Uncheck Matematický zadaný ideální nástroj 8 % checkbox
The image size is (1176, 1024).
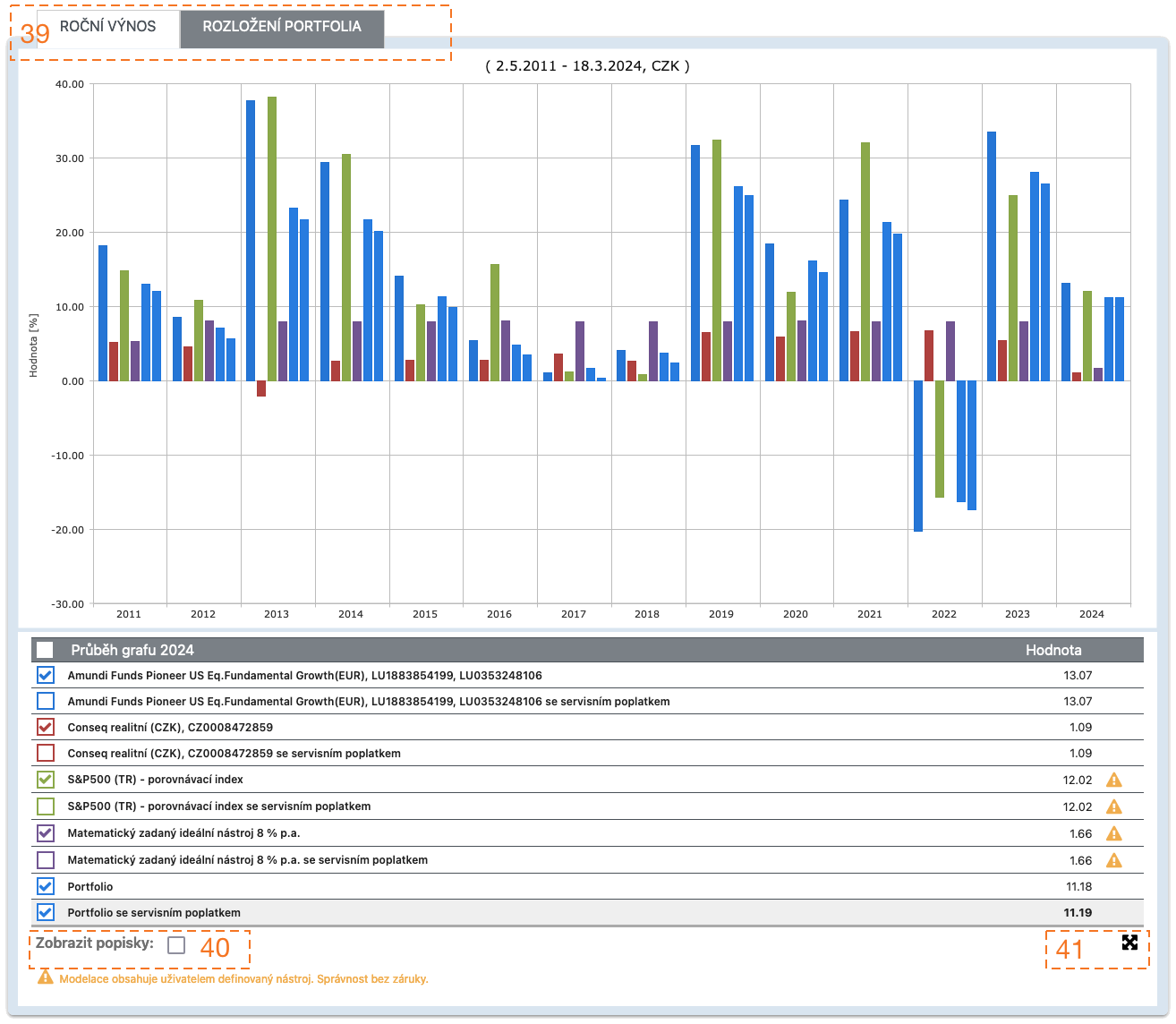pyautogui.click(x=46, y=833)
